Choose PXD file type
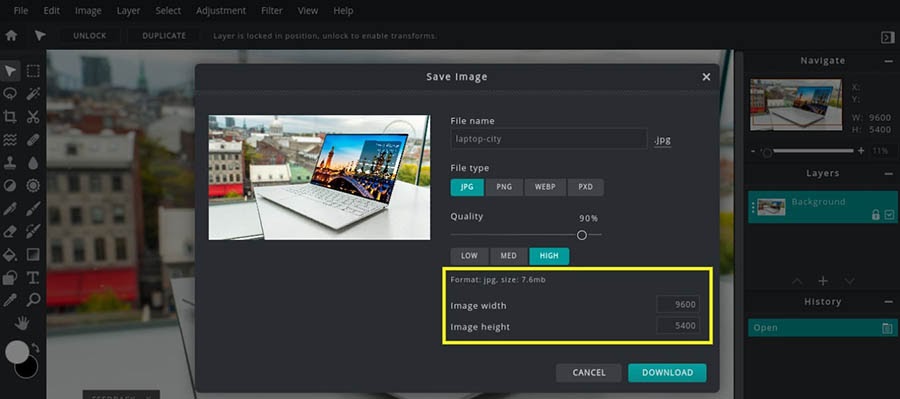 585,188
